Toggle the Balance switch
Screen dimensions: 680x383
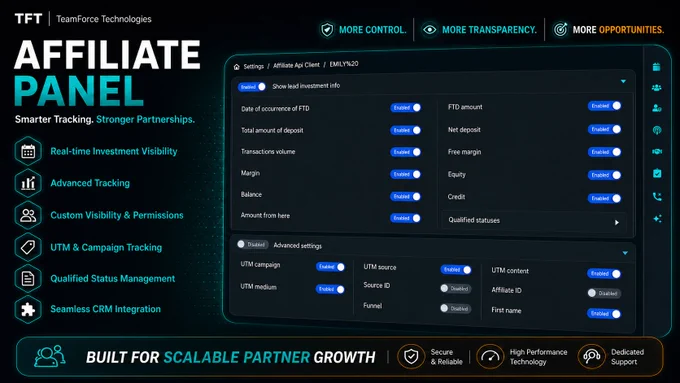point(405,196)
